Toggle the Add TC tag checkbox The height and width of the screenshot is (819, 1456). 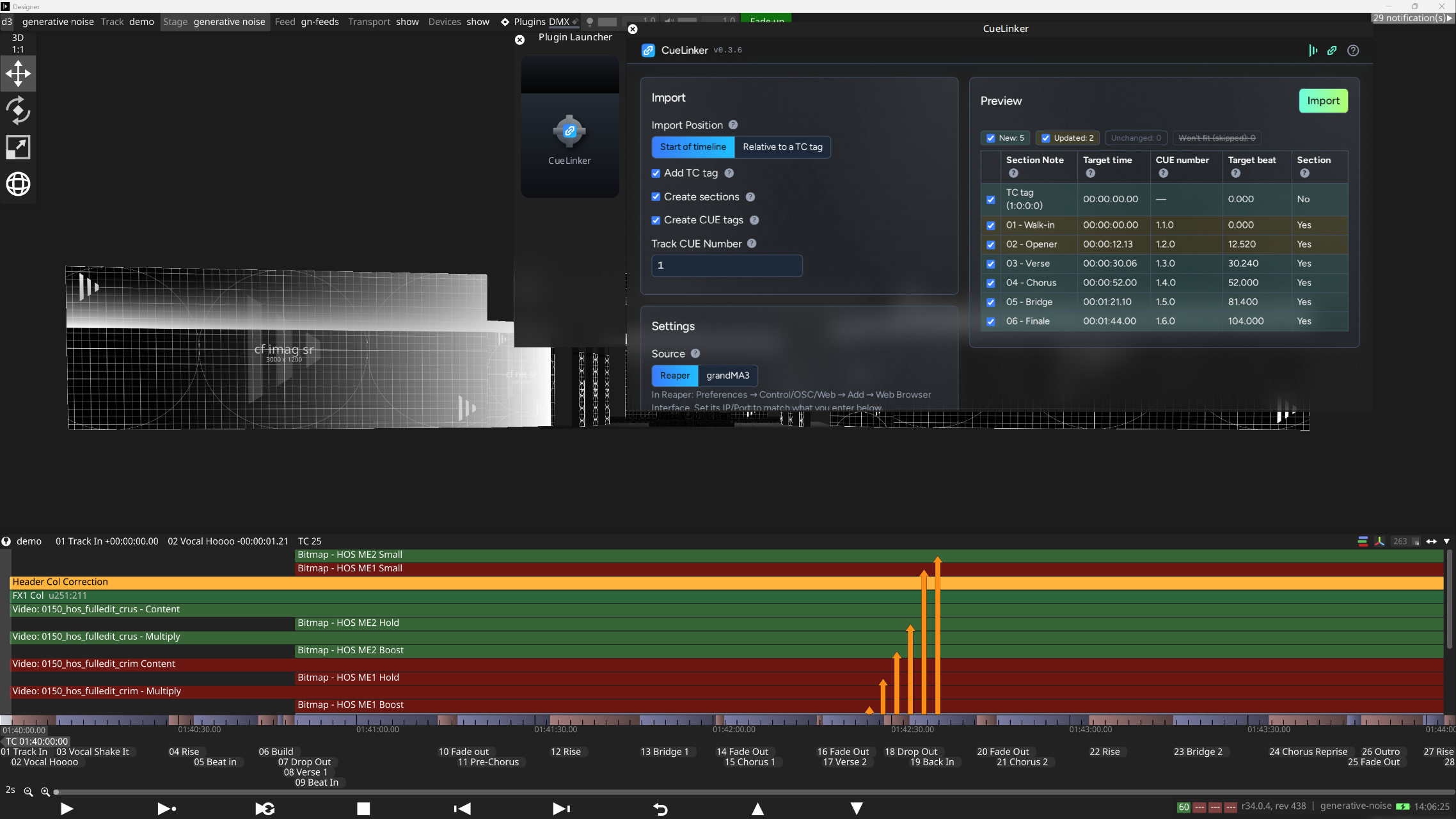pyautogui.click(x=656, y=173)
